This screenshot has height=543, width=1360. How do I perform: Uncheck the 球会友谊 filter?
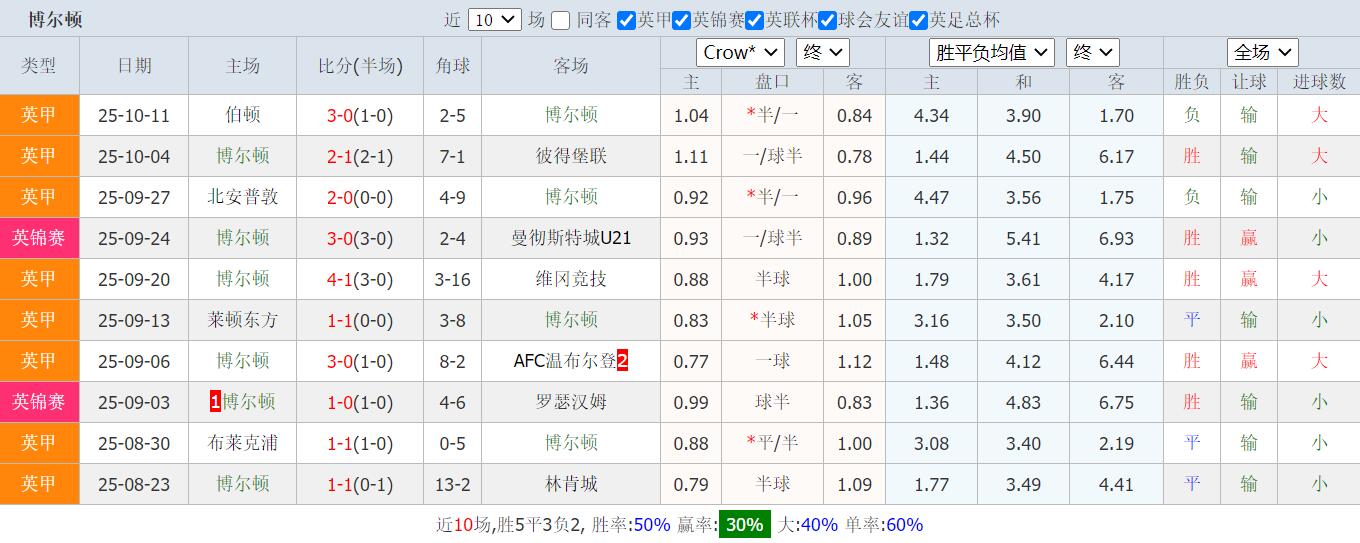pyautogui.click(x=828, y=20)
